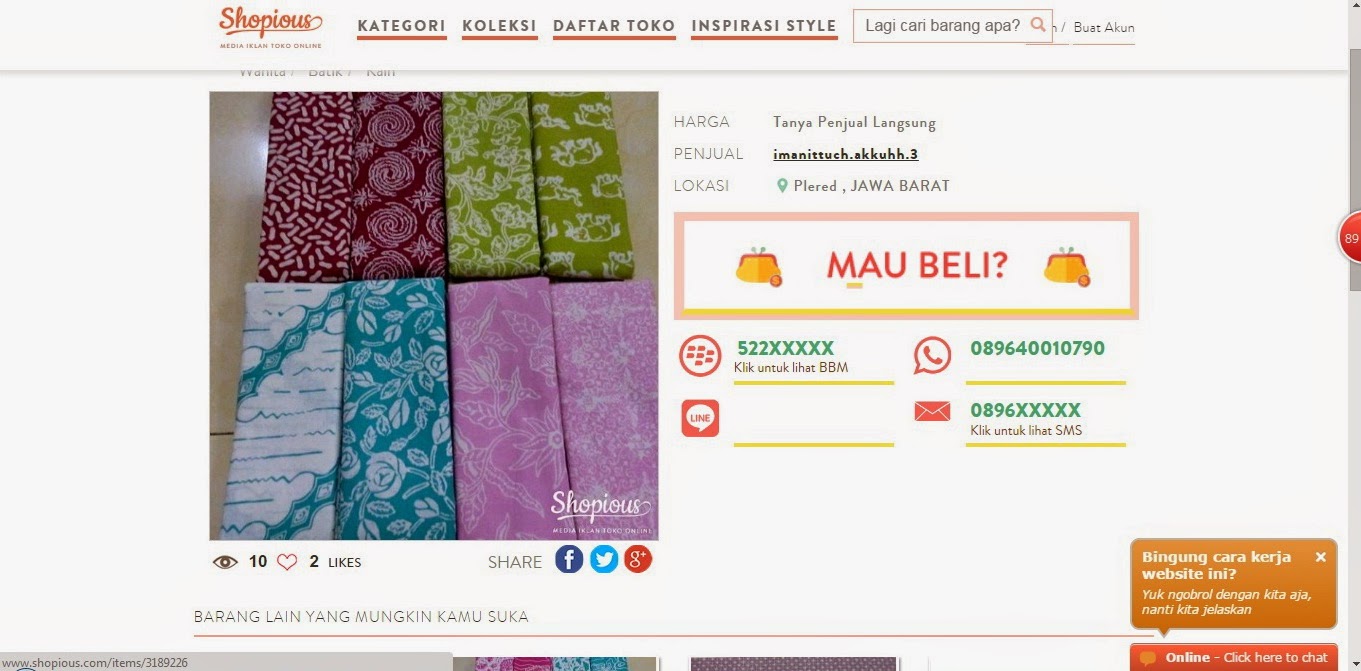
Task: Click the BBM contact icon
Action: click(700, 356)
